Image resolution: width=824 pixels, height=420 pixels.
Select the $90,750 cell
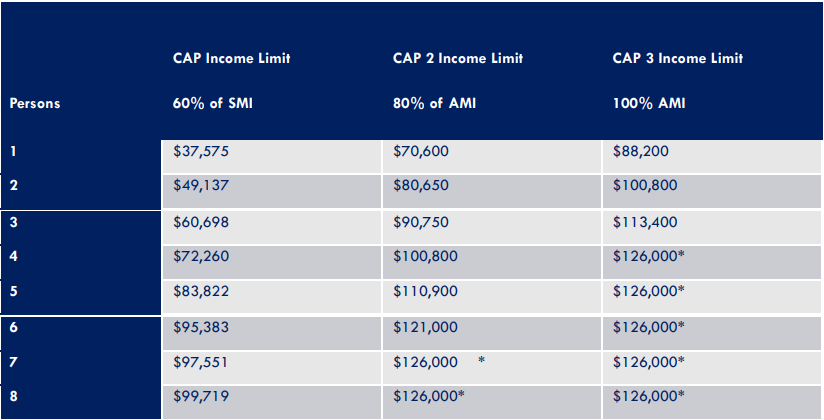422,222
